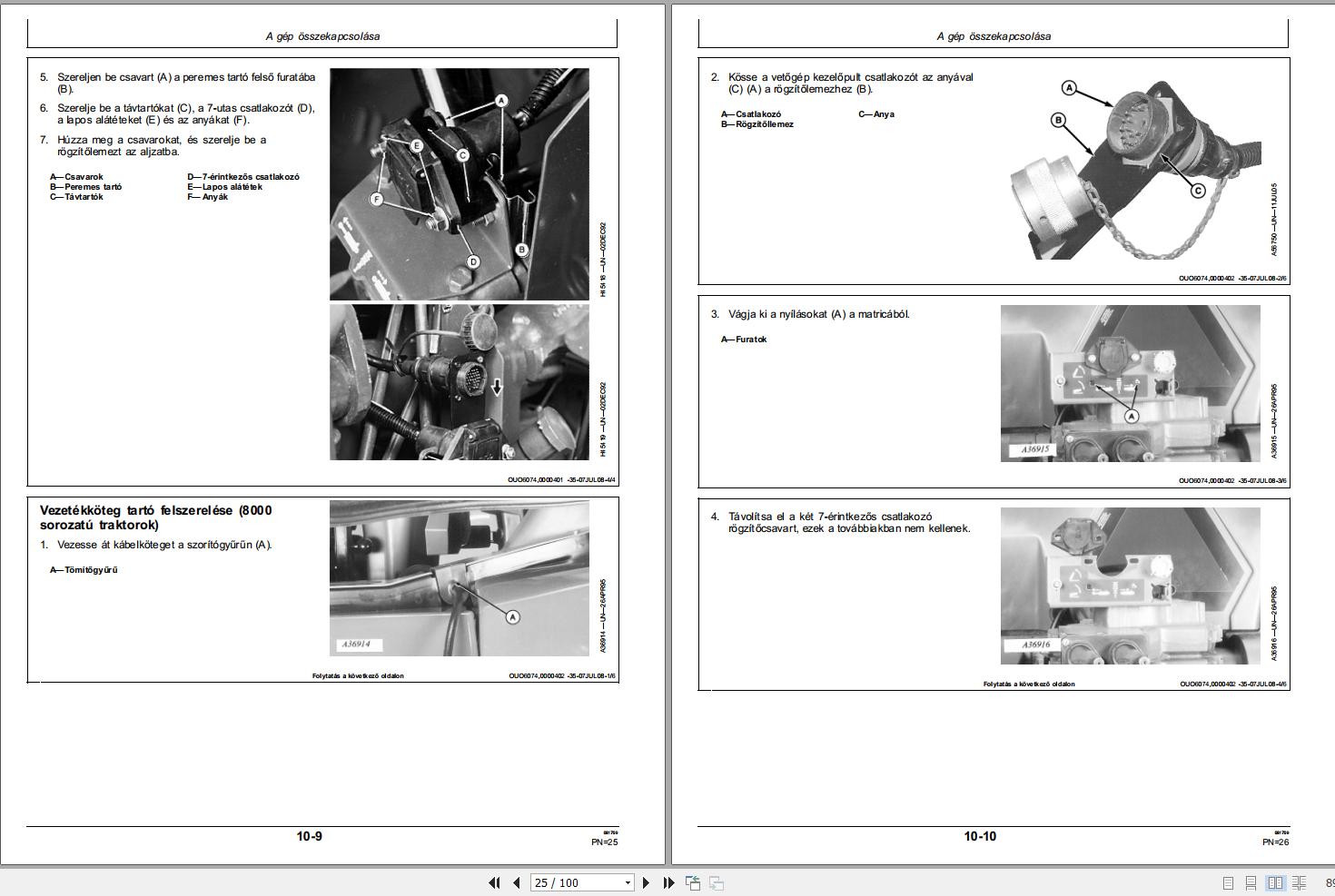The width and height of the screenshot is (1335, 896).
Task: Click the right page header 'A gép összekapcsolása'
Action: click(x=994, y=36)
